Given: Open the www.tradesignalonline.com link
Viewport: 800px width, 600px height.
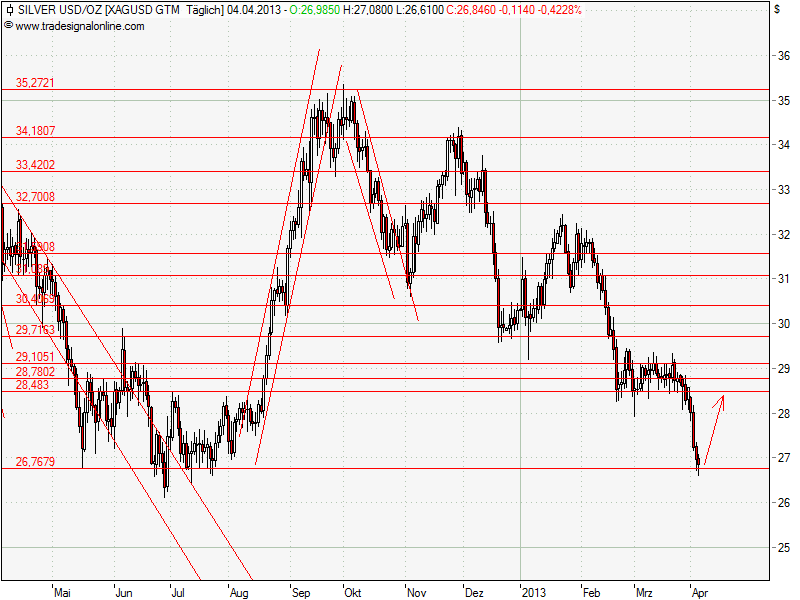Looking at the screenshot, I should click(x=80, y=25).
